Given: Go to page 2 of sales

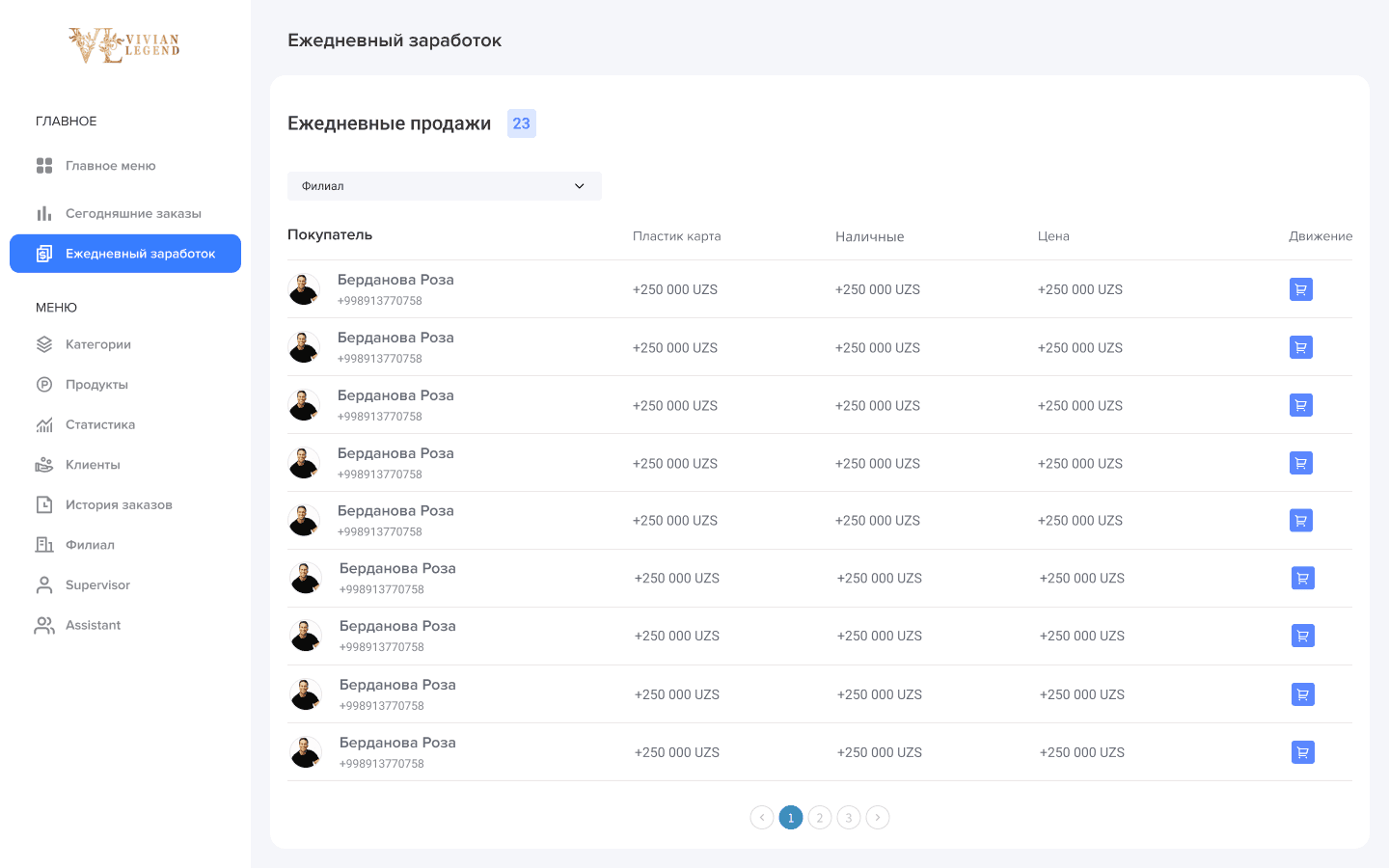Looking at the screenshot, I should [x=820, y=818].
